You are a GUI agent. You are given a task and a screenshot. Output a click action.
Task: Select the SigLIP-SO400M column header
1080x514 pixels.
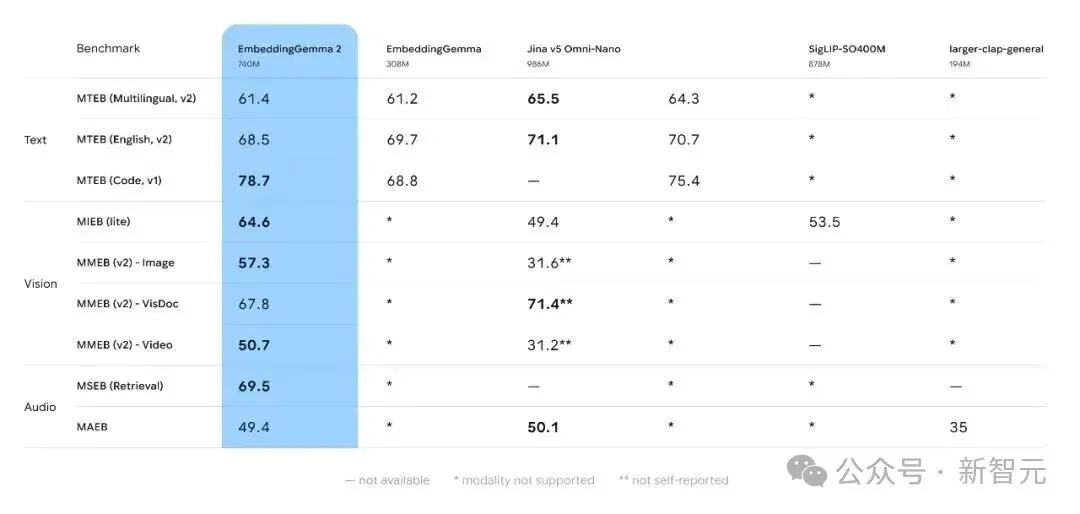pos(847,54)
